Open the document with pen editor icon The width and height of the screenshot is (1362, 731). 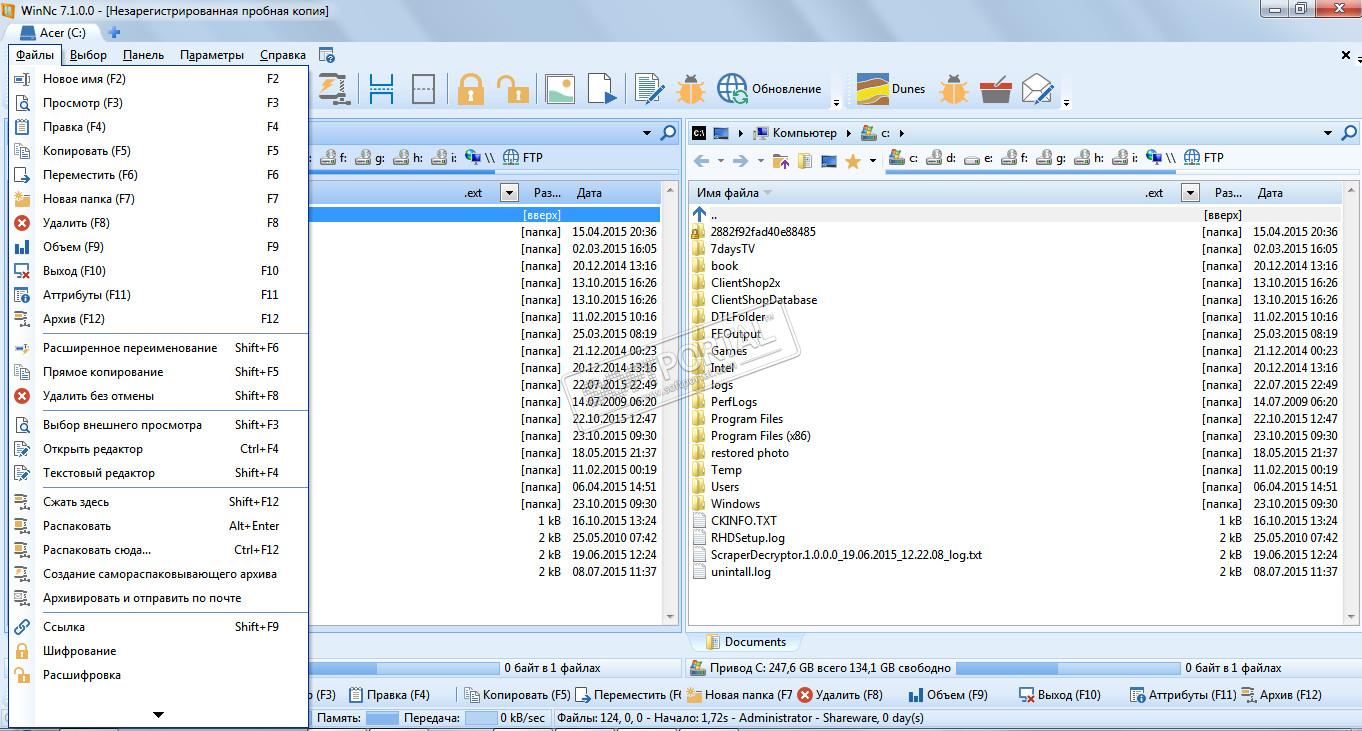650,89
